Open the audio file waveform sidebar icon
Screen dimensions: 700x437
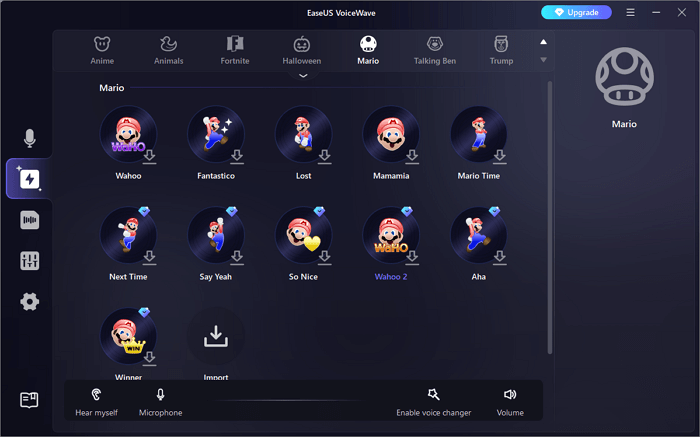(x=29, y=220)
